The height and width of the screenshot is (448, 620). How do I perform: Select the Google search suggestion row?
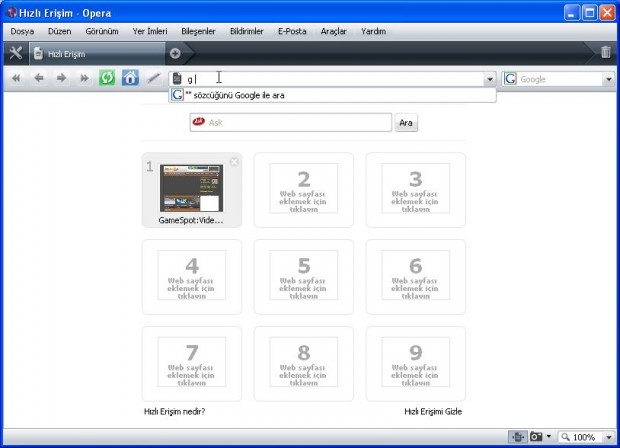click(332, 95)
